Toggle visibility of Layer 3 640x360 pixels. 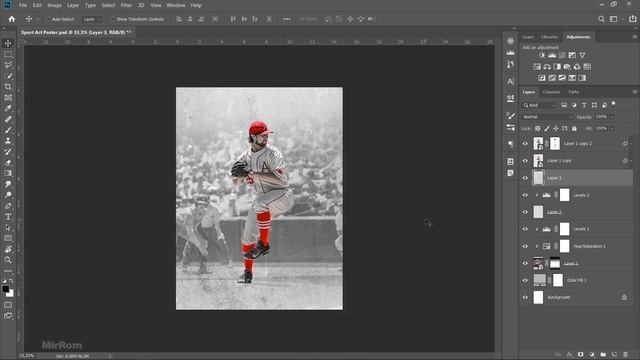pos(525,178)
